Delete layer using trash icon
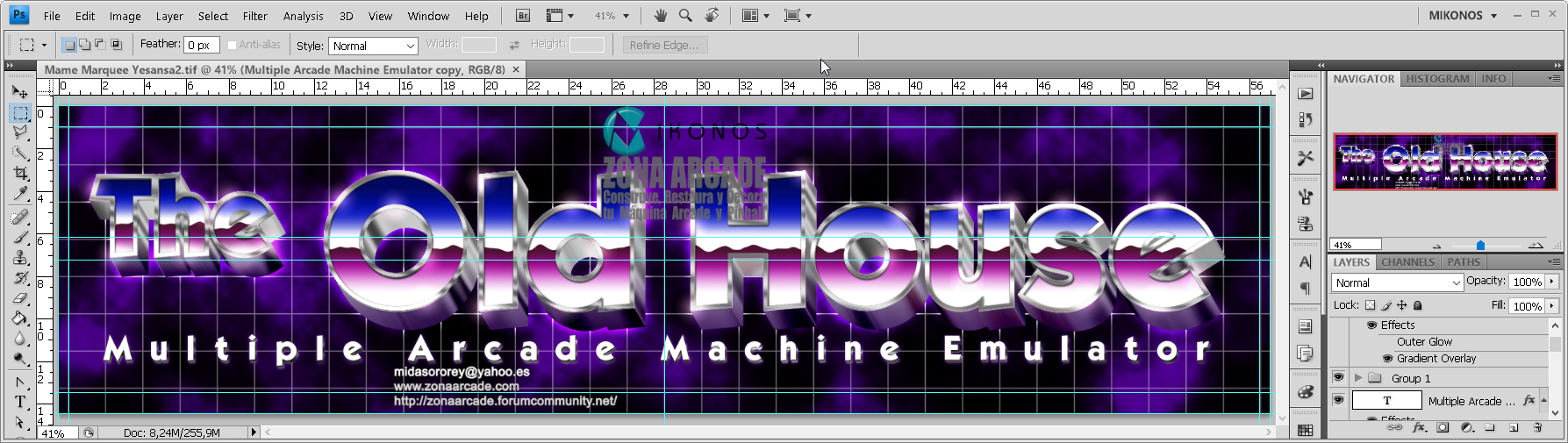 coord(1537,428)
